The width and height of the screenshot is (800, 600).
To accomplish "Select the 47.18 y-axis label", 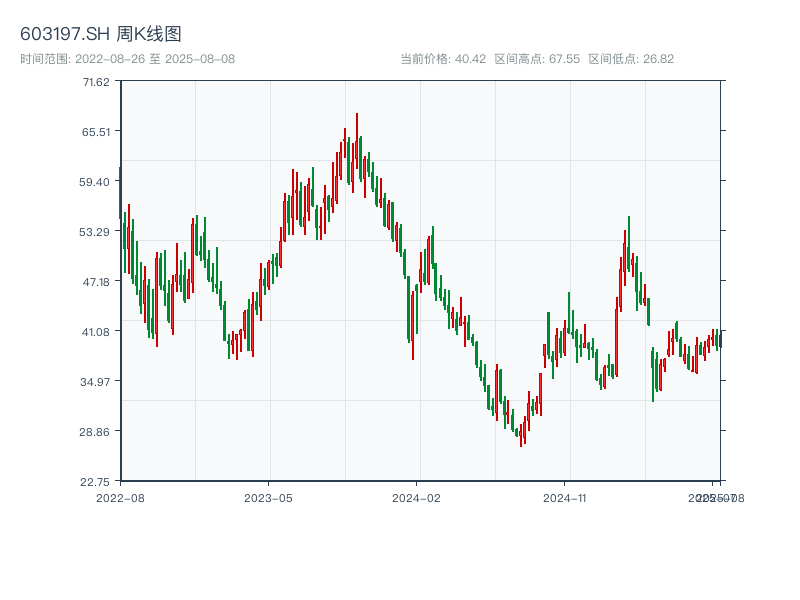I will 96,282.
